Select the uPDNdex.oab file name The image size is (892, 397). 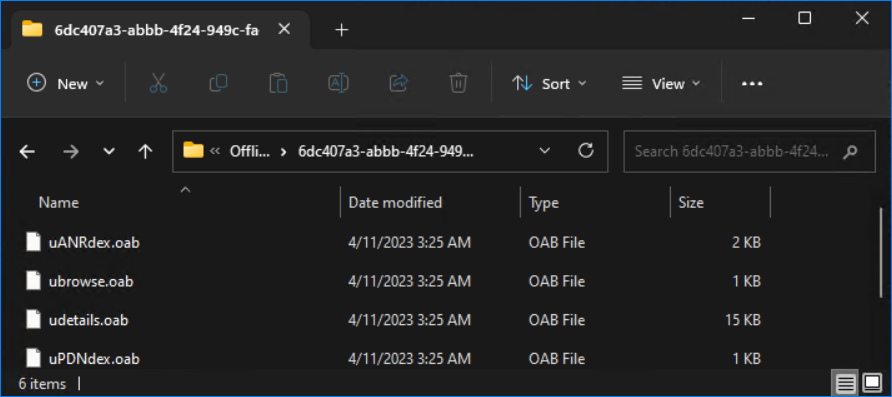click(x=94, y=359)
